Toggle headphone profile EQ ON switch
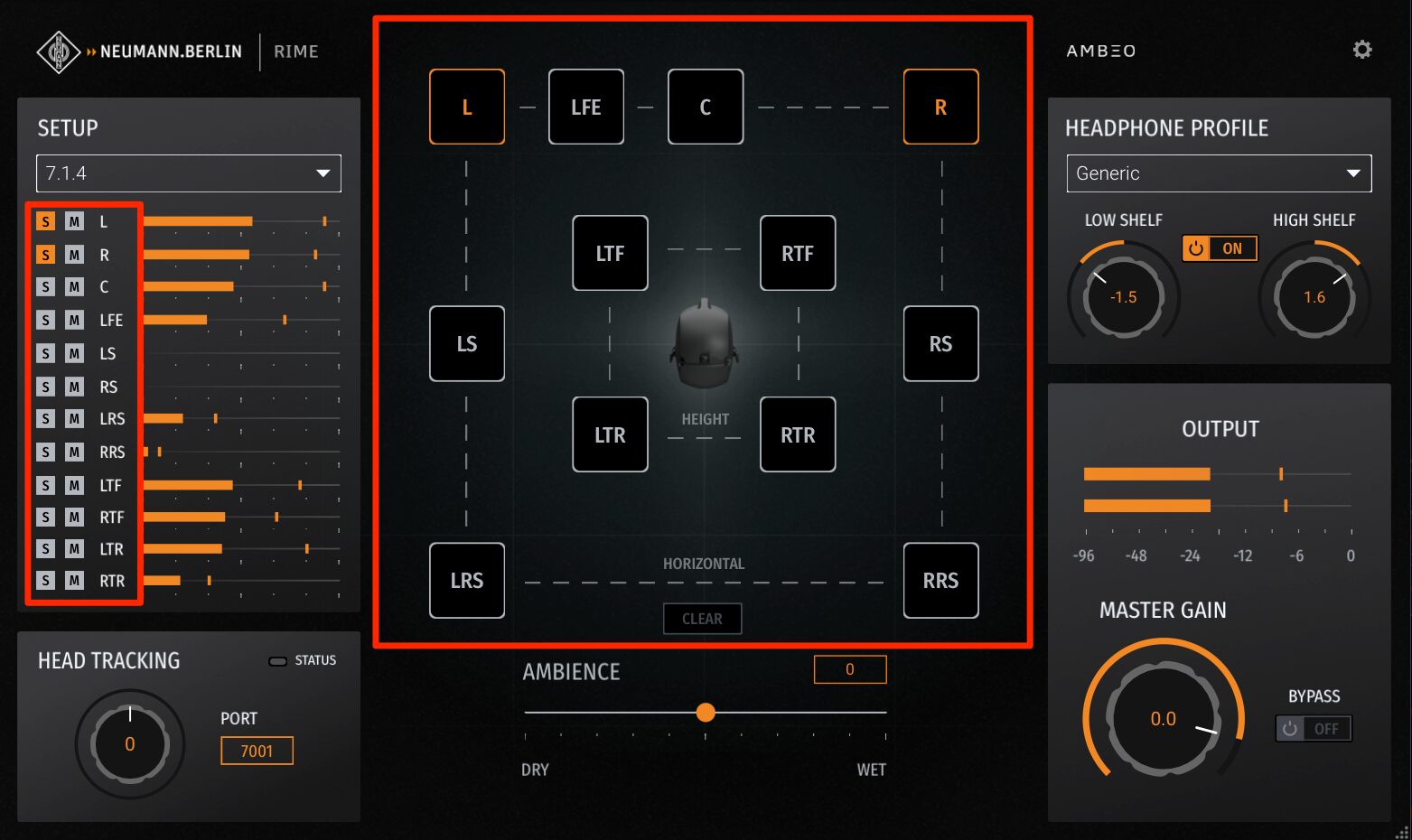 (x=1219, y=248)
